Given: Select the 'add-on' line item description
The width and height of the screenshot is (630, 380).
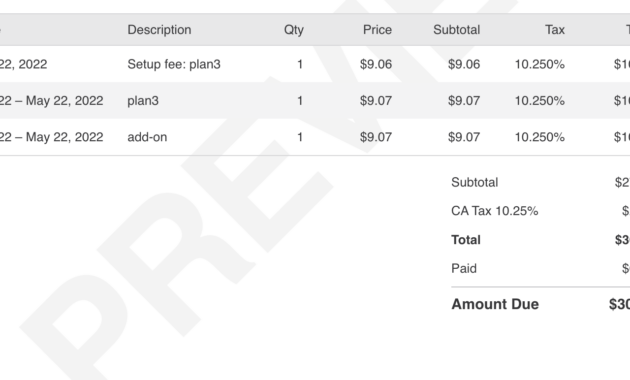Looking at the screenshot, I should 147,137.
